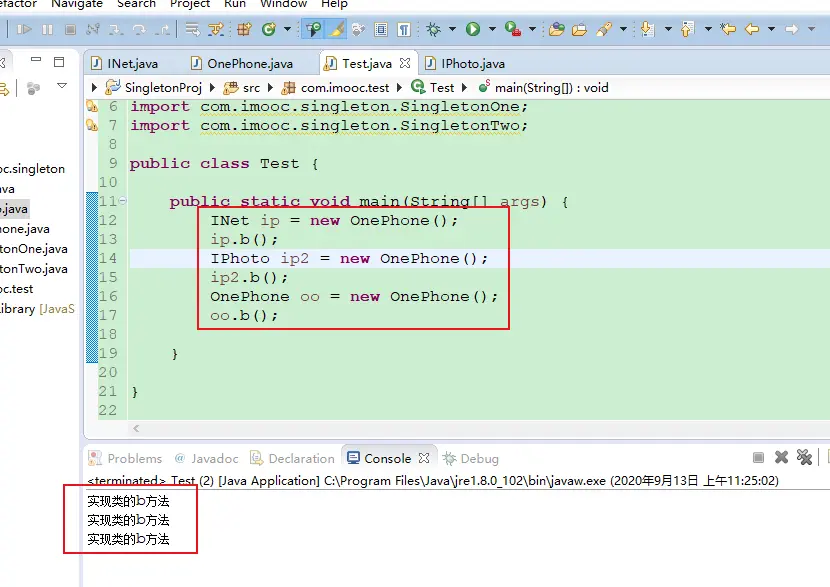The image size is (830, 587).
Task: Click on line 14 in code editor
Action: (x=349, y=258)
